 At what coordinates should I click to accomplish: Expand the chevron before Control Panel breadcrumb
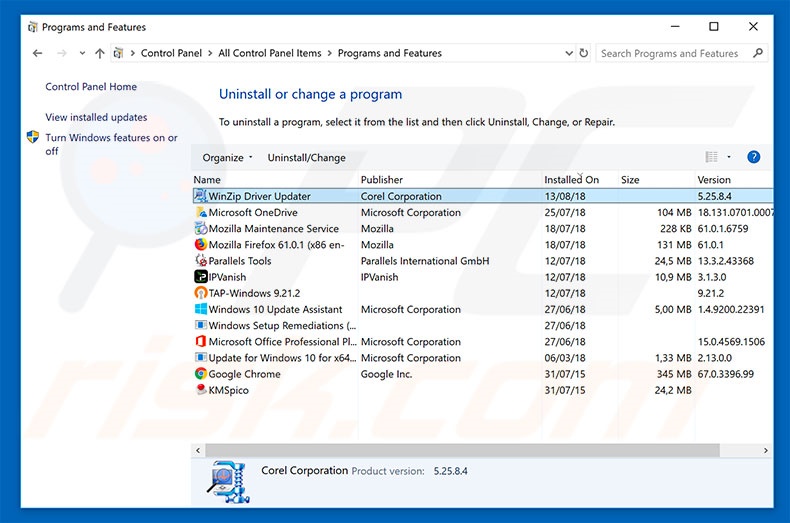133,53
